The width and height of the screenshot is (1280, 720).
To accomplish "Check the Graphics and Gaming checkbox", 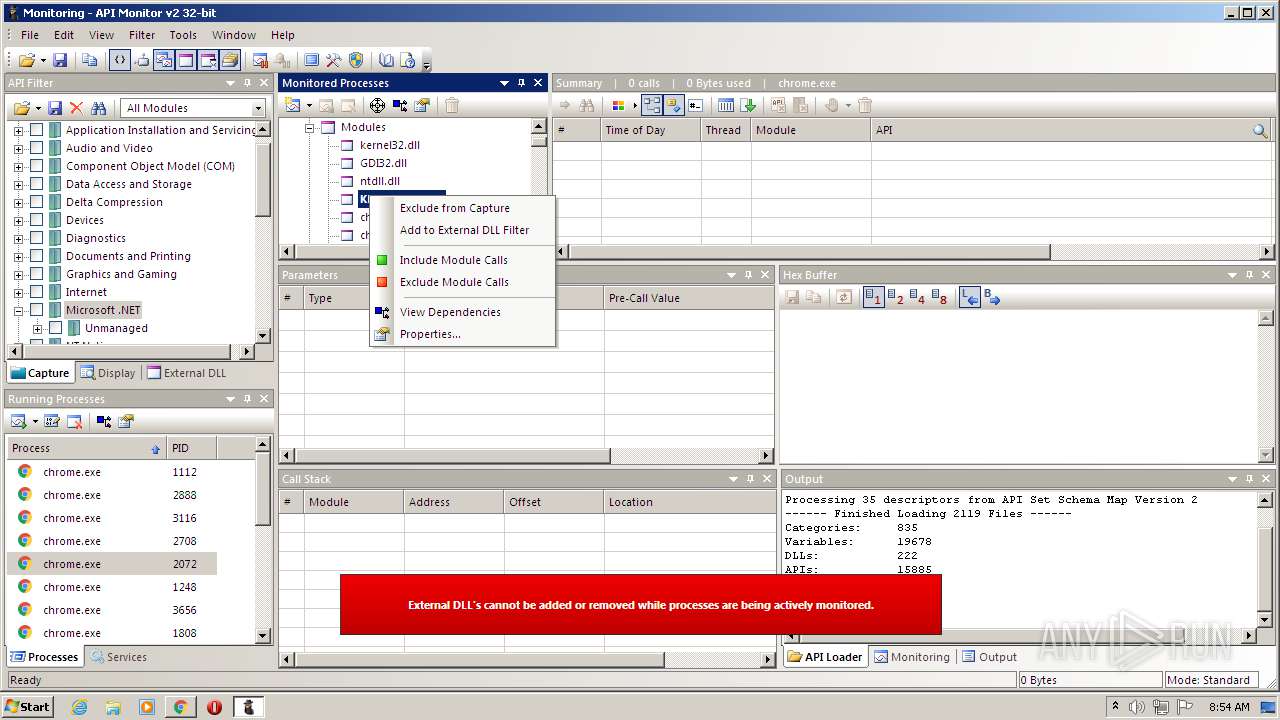I will click(37, 274).
